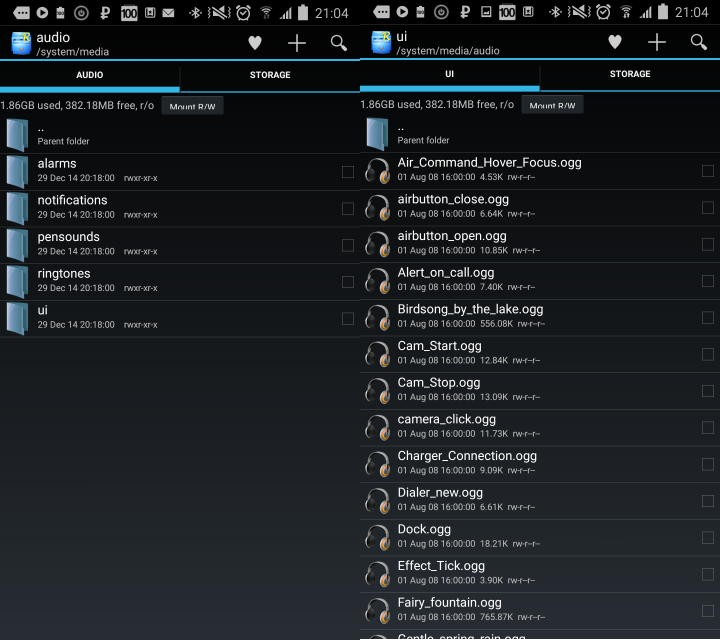The height and width of the screenshot is (640, 720).
Task: Tap headphone icon for Cam_Stop.ogg
Action: tap(378, 391)
